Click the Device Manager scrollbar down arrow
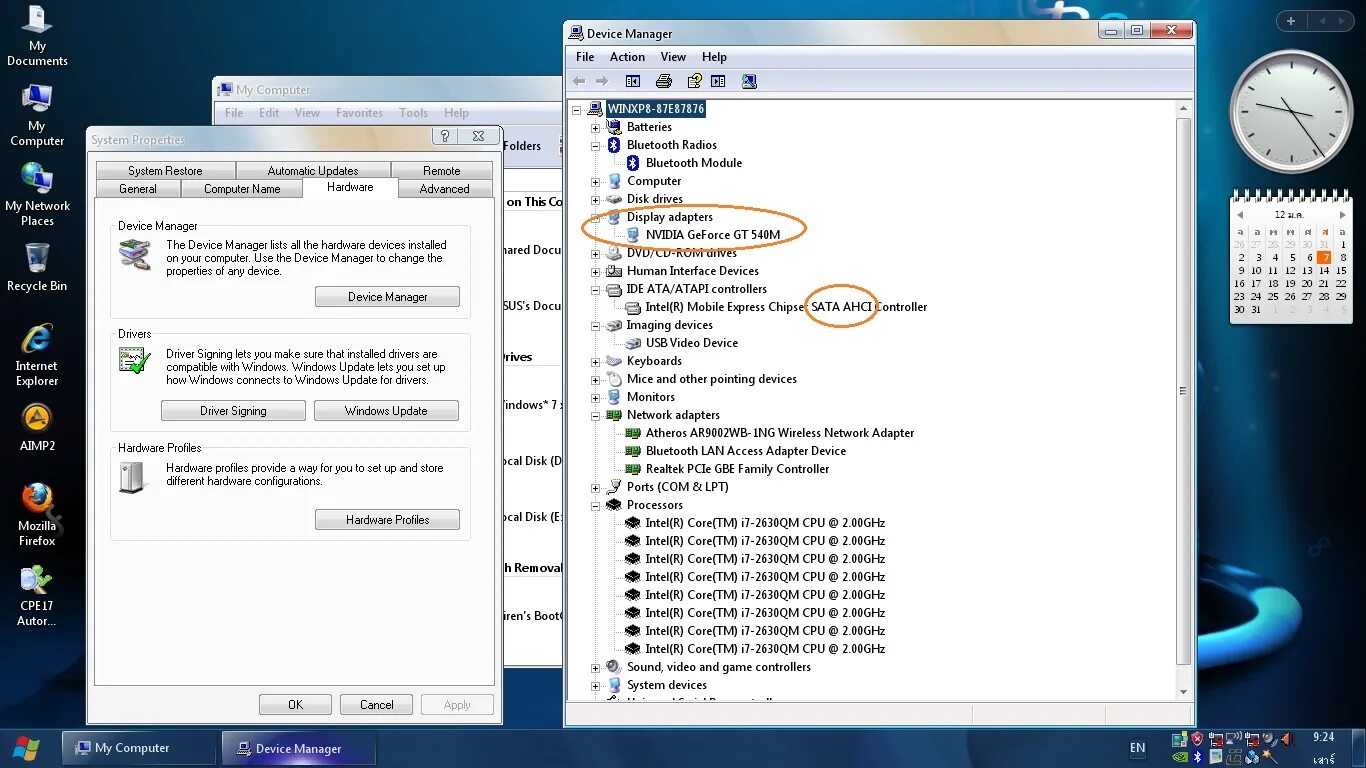Viewport: 1366px width, 768px height. 1184,692
